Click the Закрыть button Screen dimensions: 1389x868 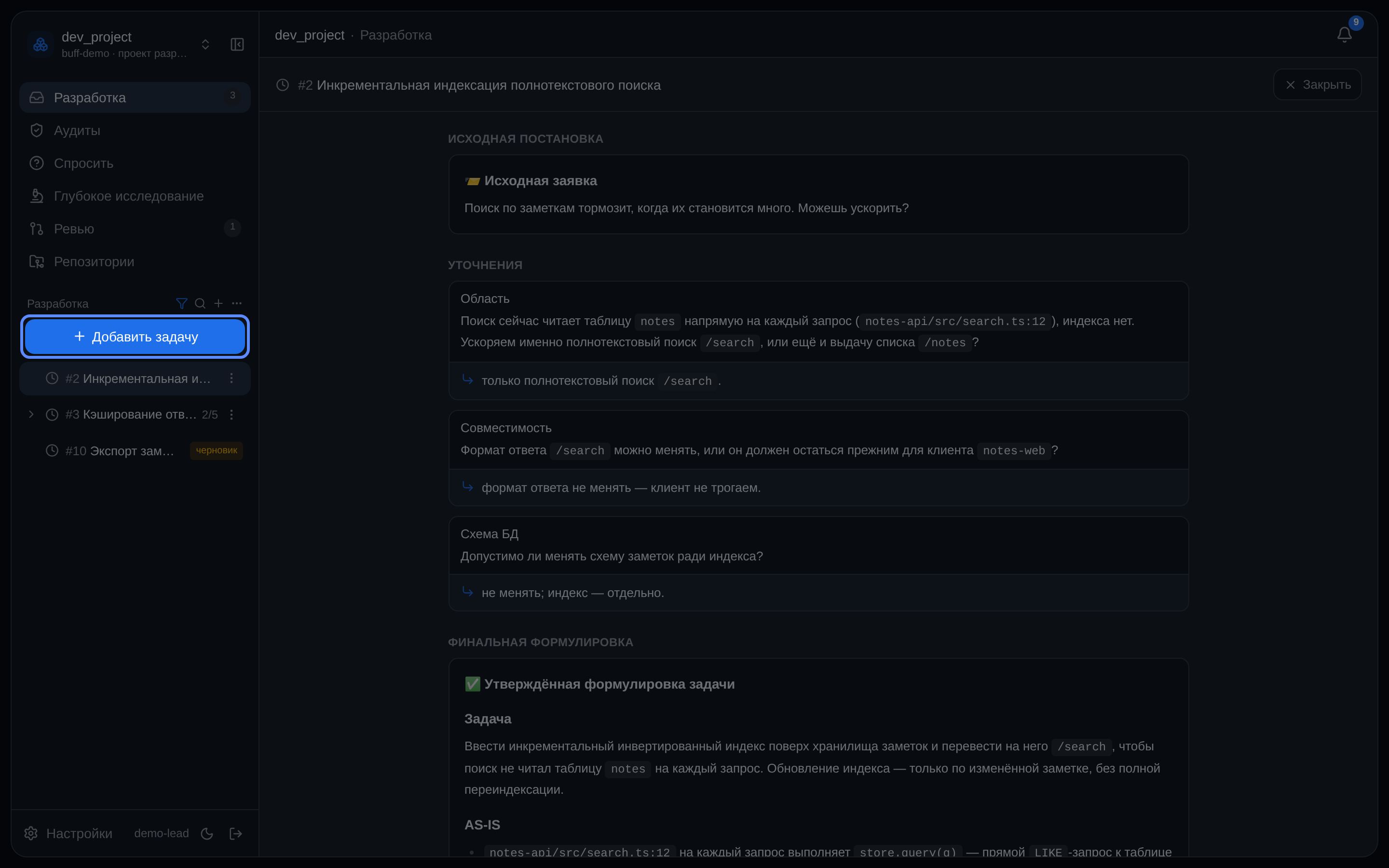click(1317, 84)
